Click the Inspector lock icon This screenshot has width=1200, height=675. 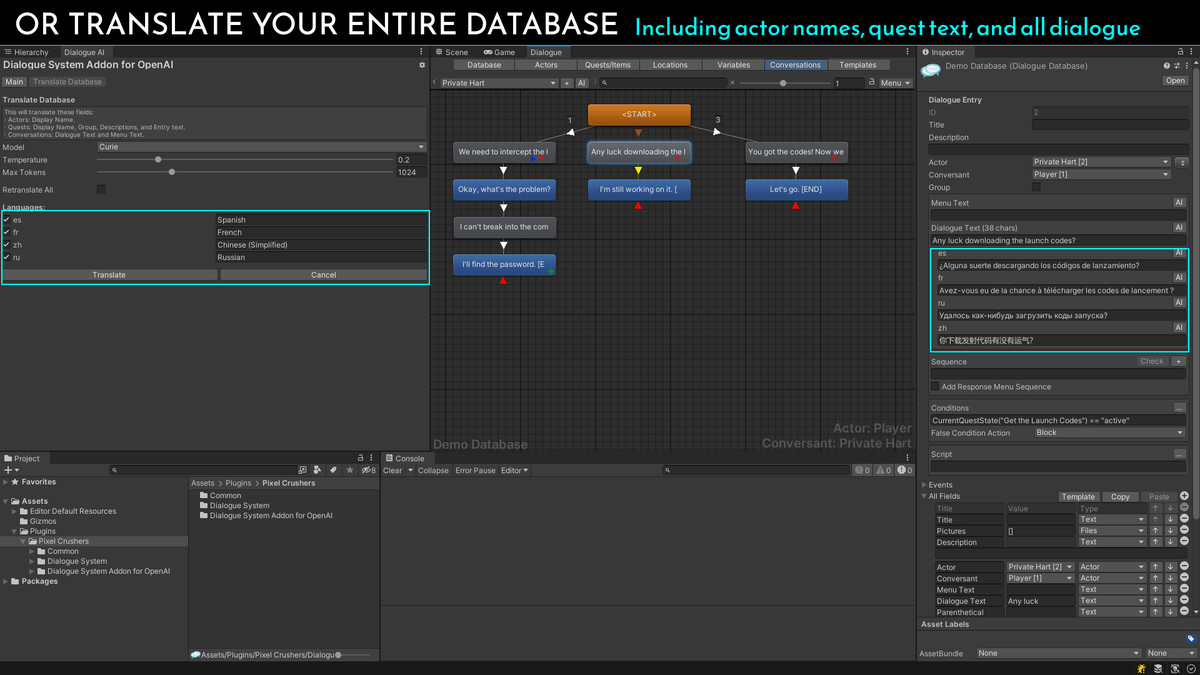pyautogui.click(x=1180, y=52)
